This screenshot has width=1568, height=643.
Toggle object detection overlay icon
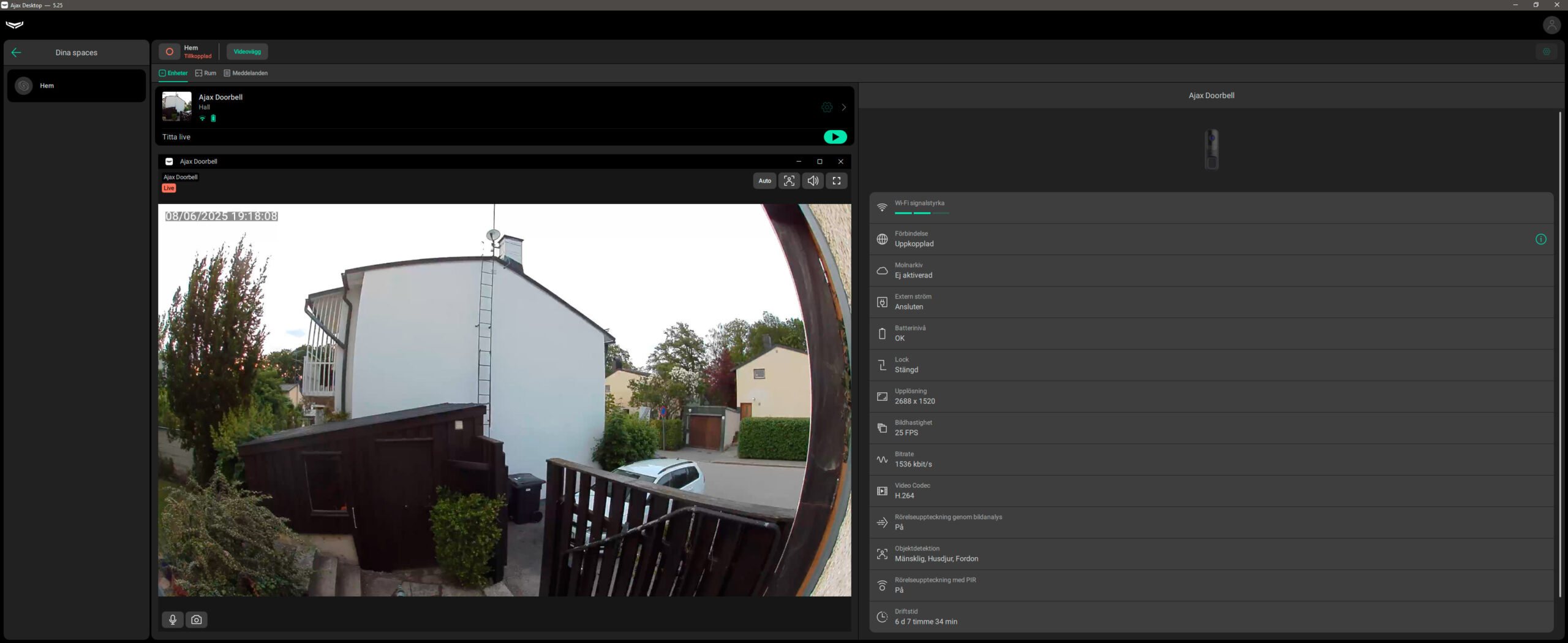(x=789, y=181)
